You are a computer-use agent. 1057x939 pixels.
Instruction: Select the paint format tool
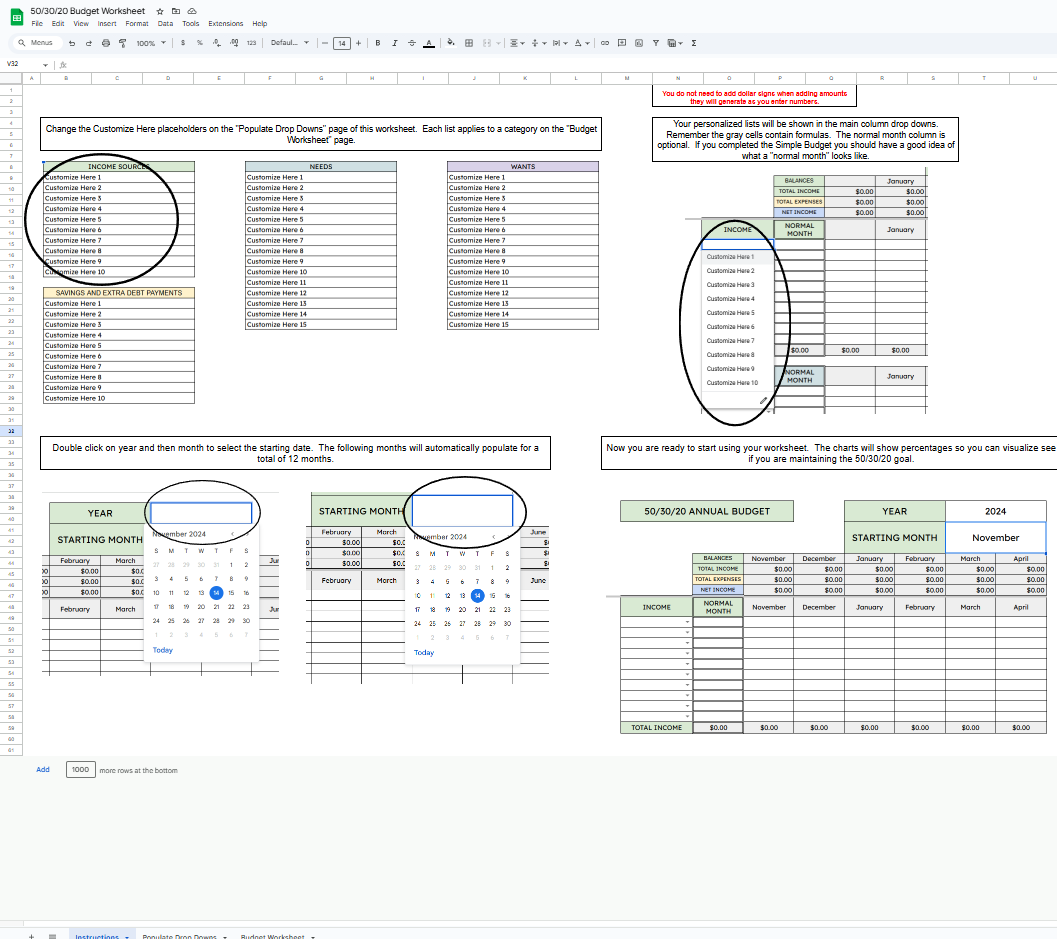pyautogui.click(x=122, y=43)
